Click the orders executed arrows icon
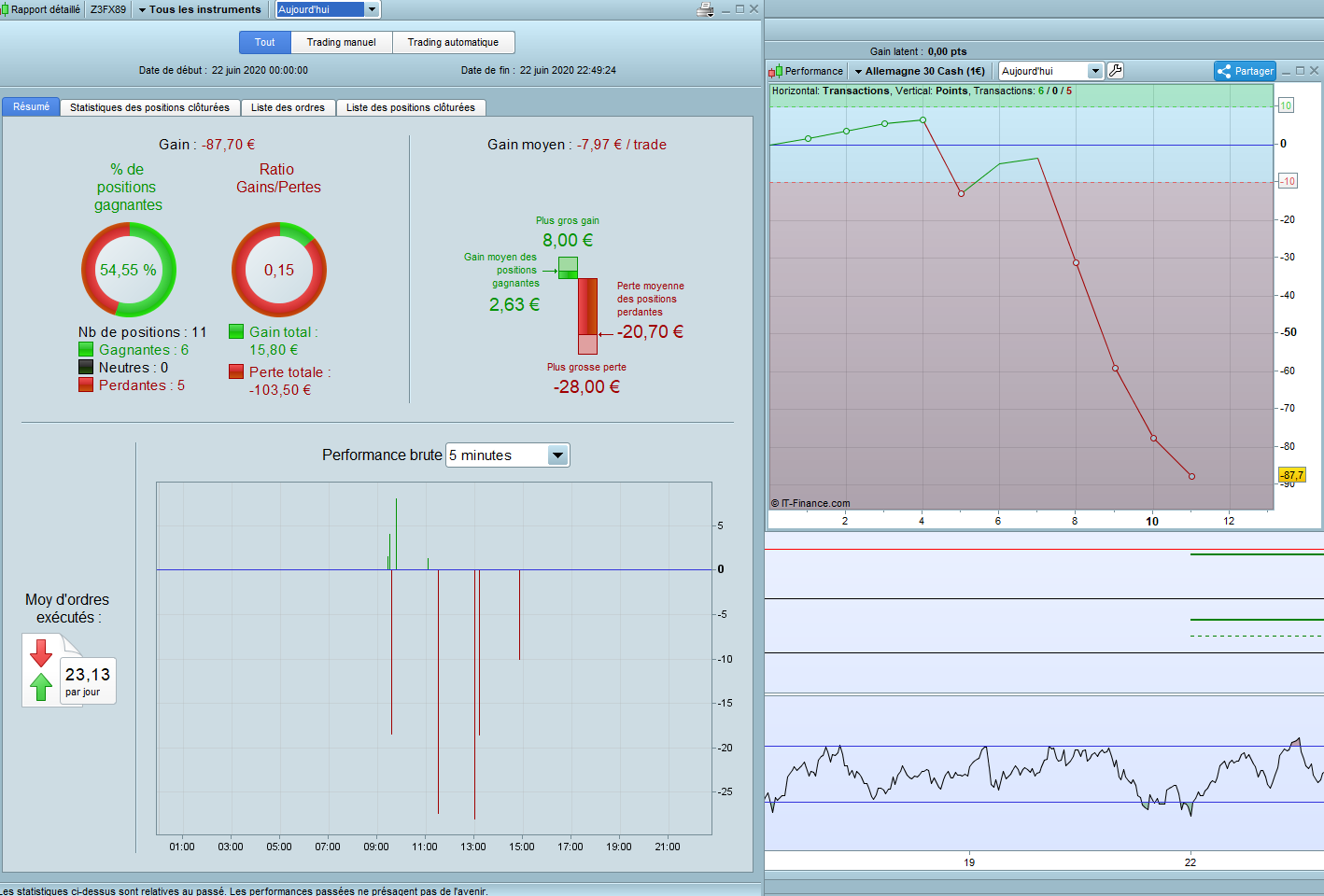 (41, 669)
